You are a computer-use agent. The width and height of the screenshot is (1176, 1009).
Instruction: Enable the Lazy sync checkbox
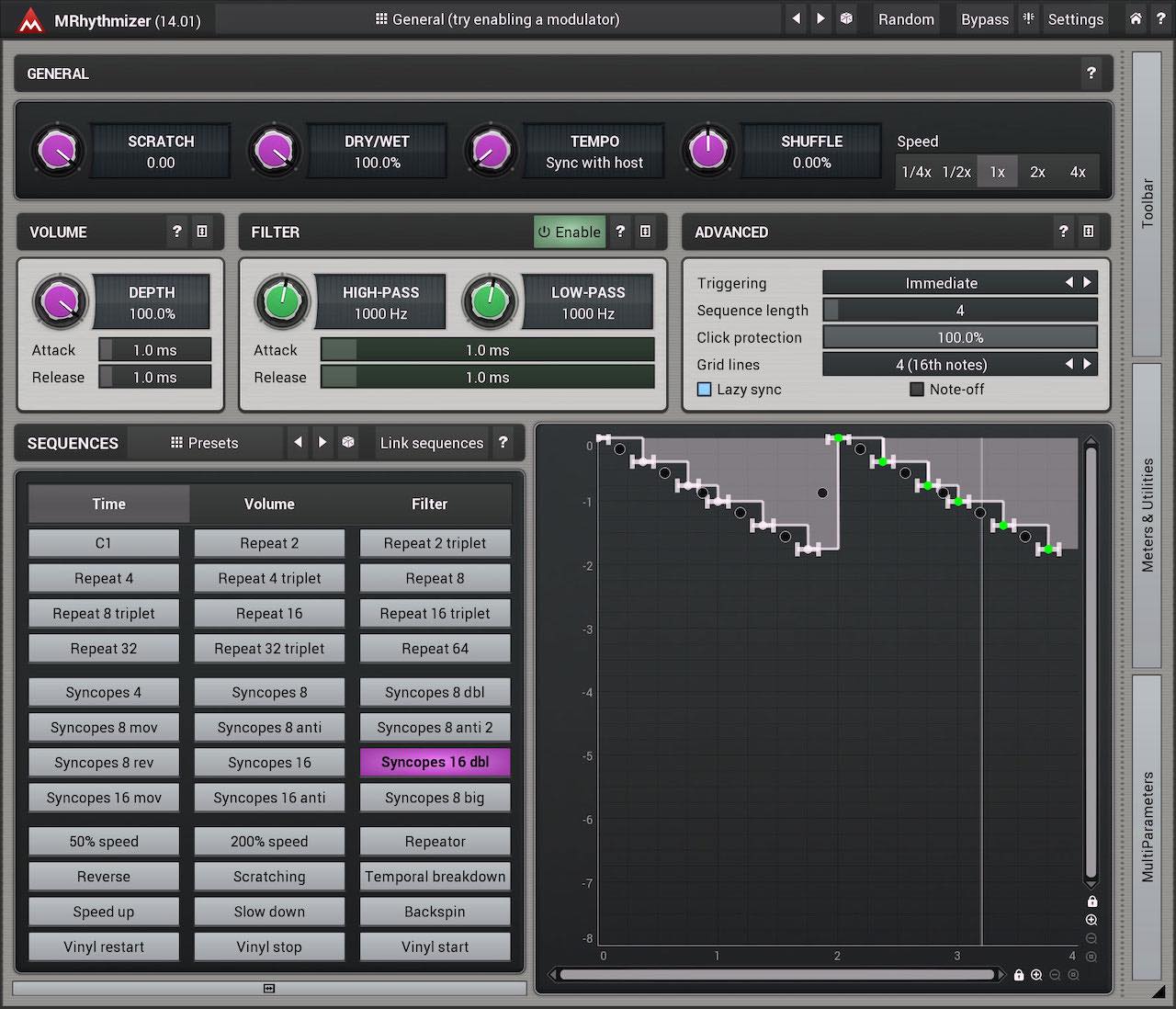pyautogui.click(x=705, y=390)
